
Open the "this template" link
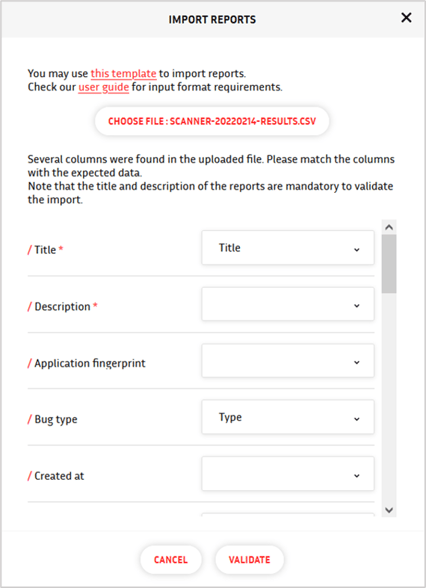(x=123, y=74)
